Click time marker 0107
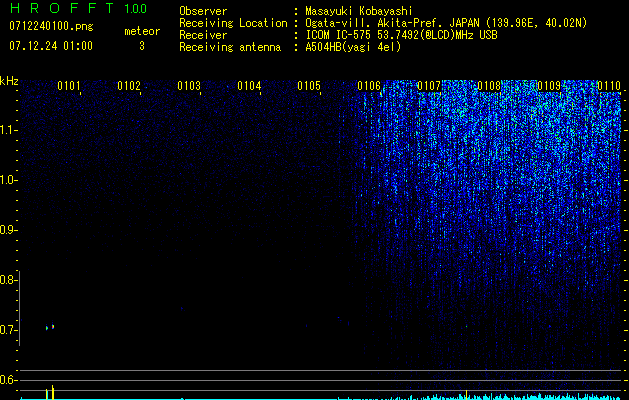629x400 pixels. [x=429, y=86]
